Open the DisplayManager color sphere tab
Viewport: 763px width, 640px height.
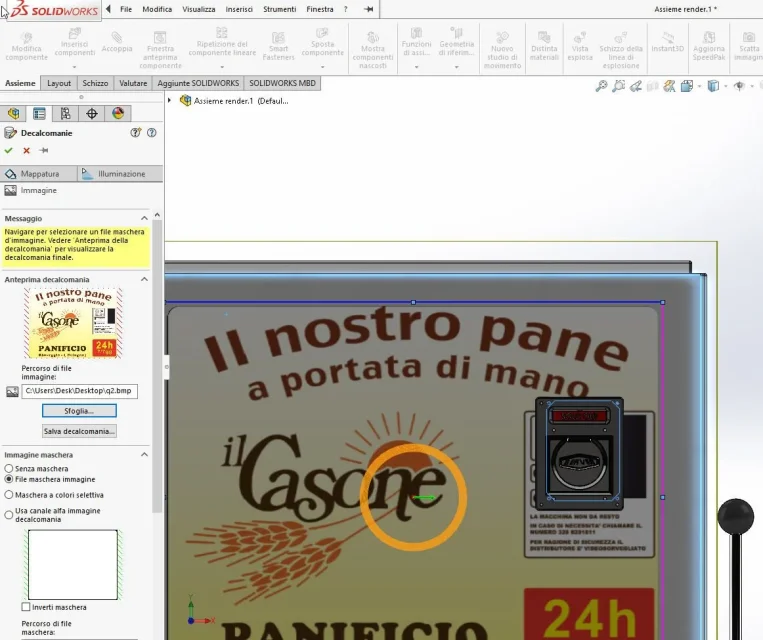tap(118, 113)
